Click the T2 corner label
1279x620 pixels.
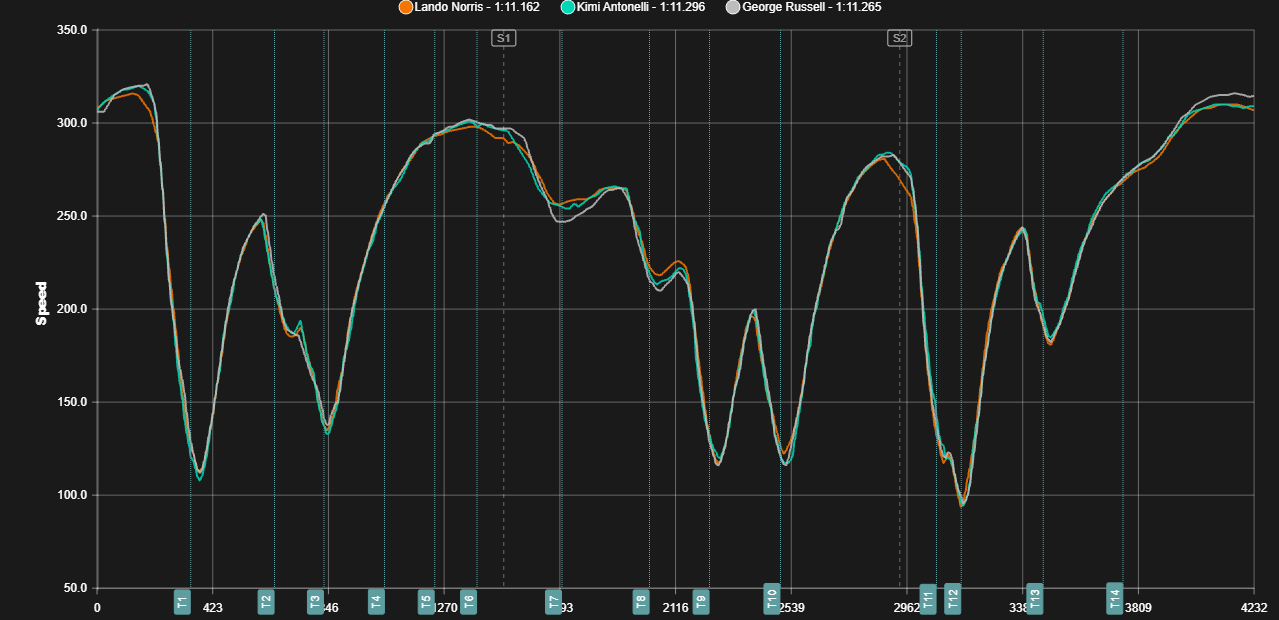pyautogui.click(x=266, y=601)
